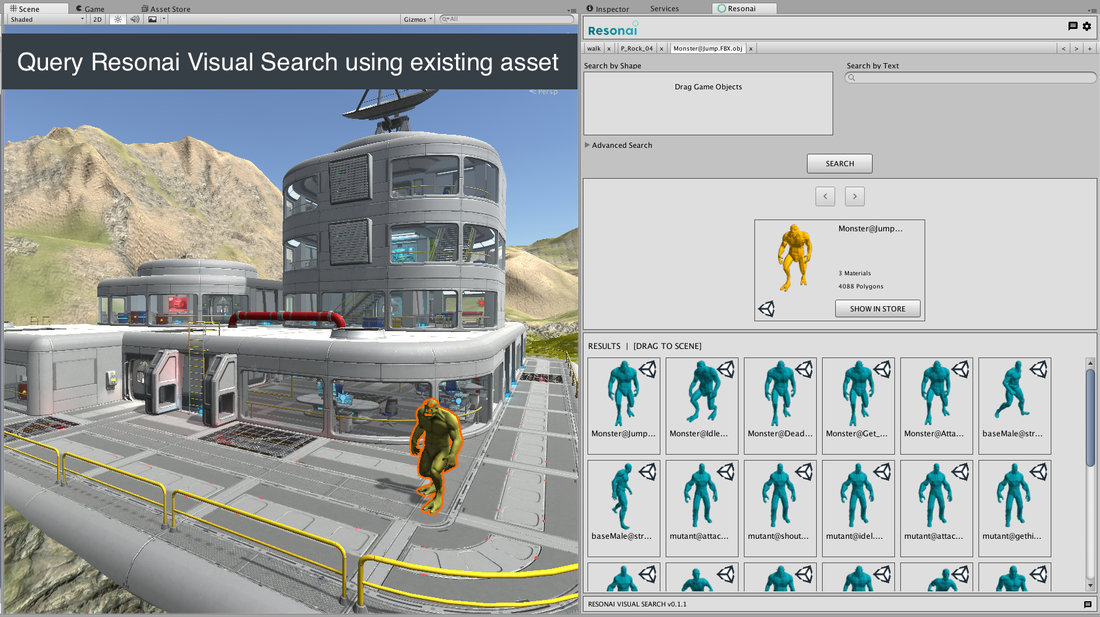Screen dimensions: 1100x617
Task: Click Unity icon on mutant@idel result
Action: (883, 472)
